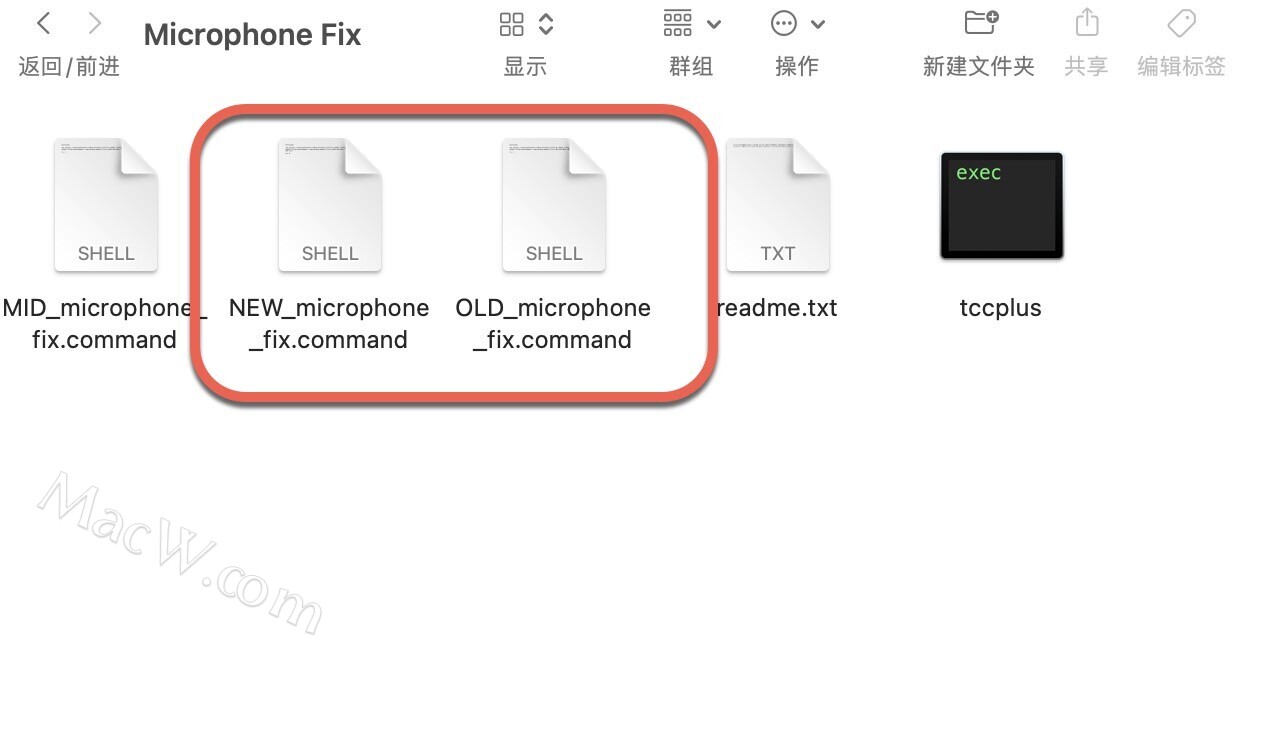Open the ellipsis 操作 action menu icon
The width and height of the screenshot is (1268, 742).
click(784, 23)
